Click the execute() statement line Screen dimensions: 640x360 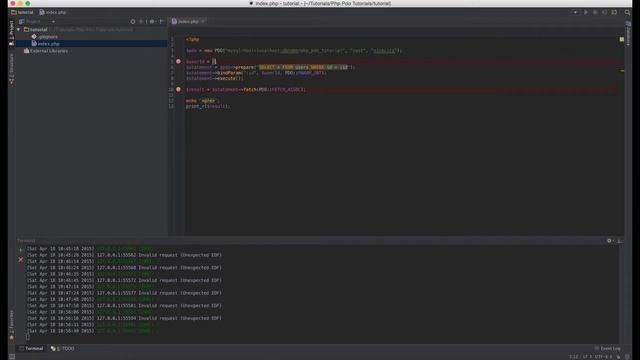pos(214,78)
